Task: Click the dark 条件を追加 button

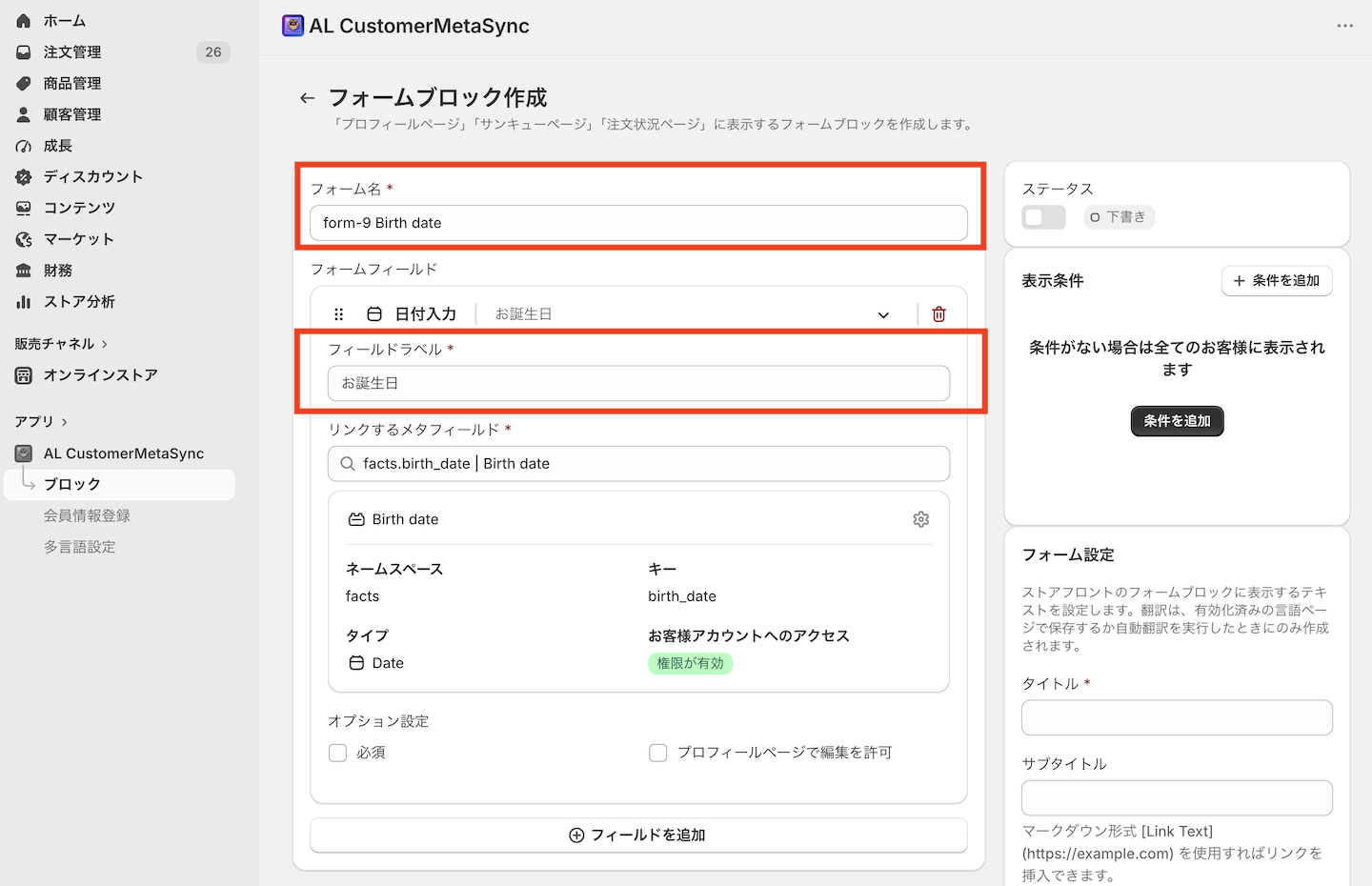Action: [1178, 421]
